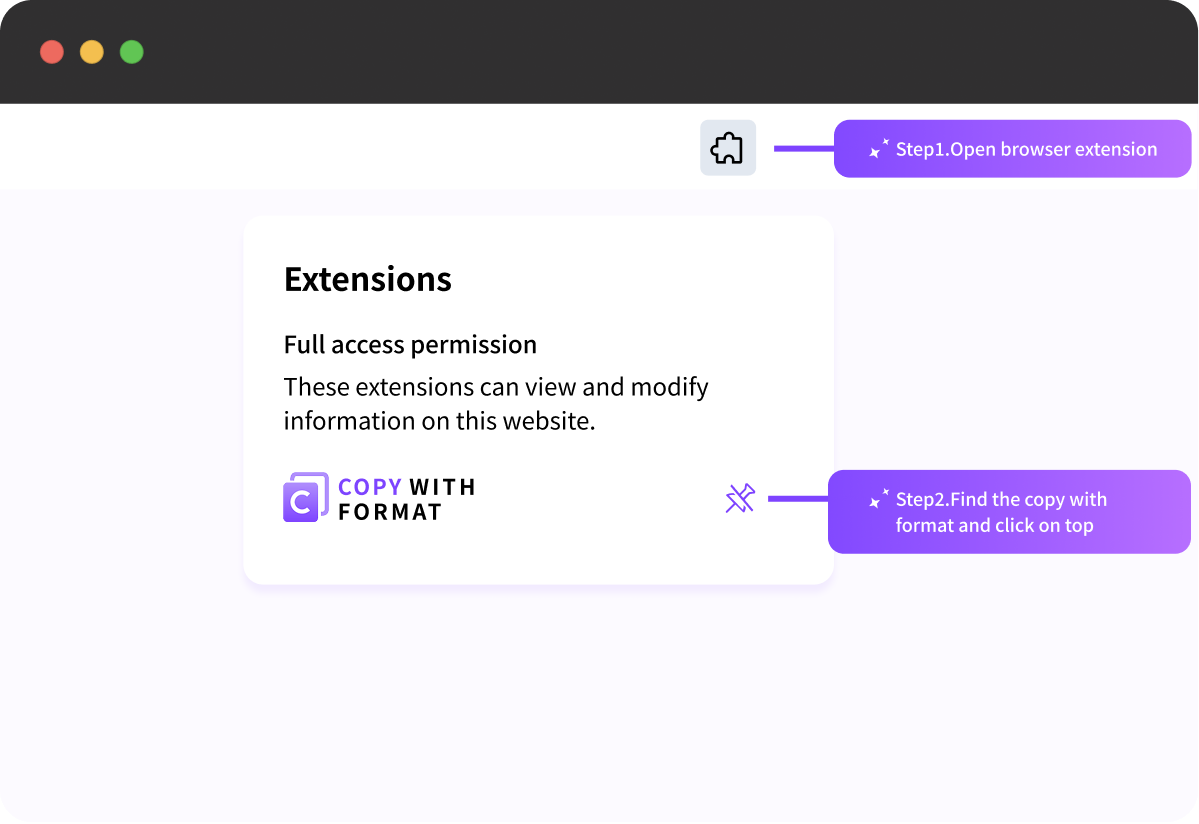Click the red close window dot
Image resolution: width=1199 pixels, height=824 pixels.
point(52,52)
